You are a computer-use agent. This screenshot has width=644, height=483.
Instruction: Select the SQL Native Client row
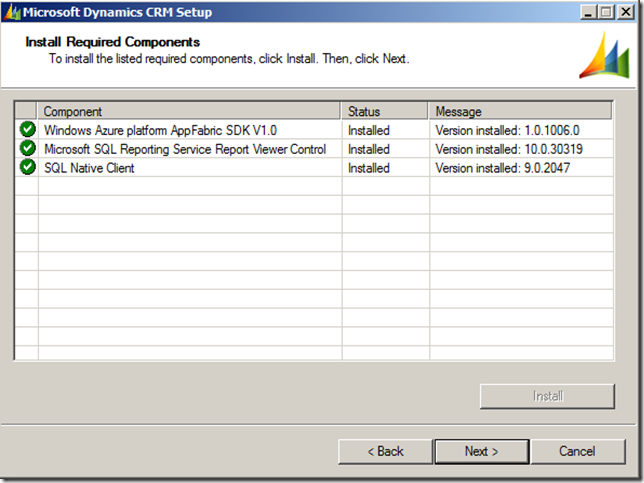89,168
